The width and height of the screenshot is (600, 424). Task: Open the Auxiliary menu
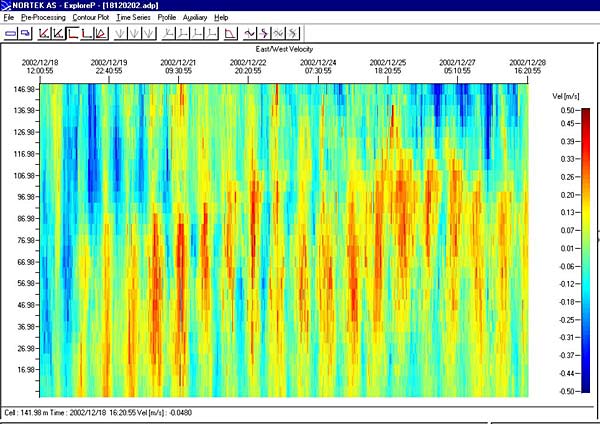tap(195, 18)
